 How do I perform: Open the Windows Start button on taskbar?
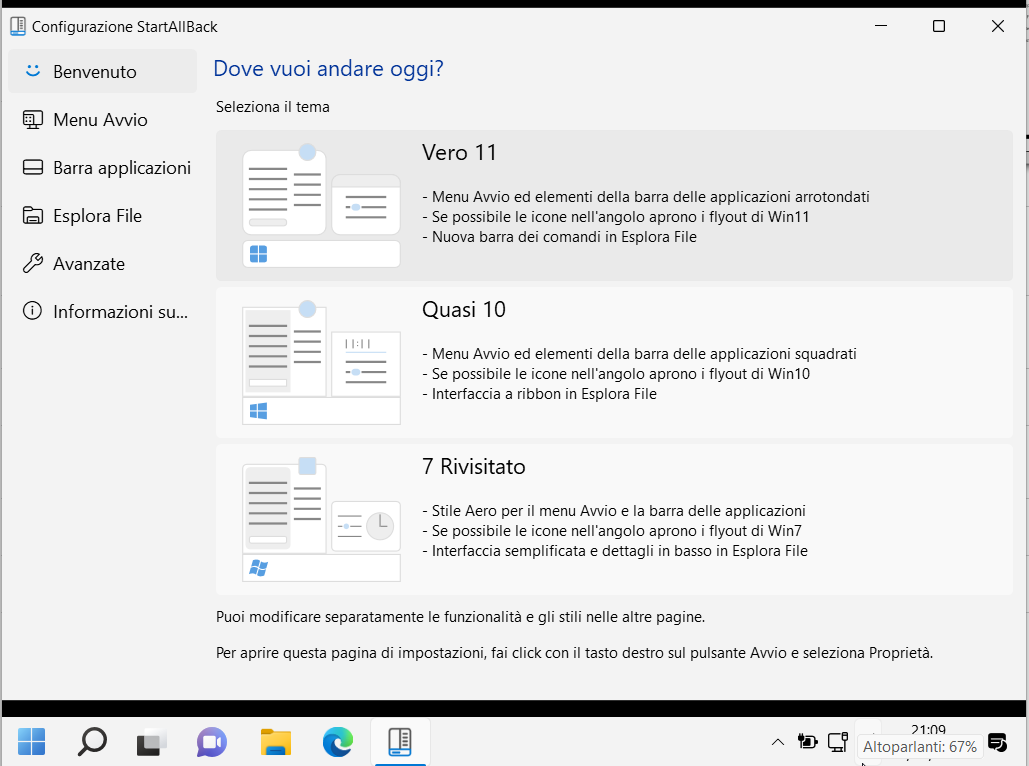[x=31, y=742]
